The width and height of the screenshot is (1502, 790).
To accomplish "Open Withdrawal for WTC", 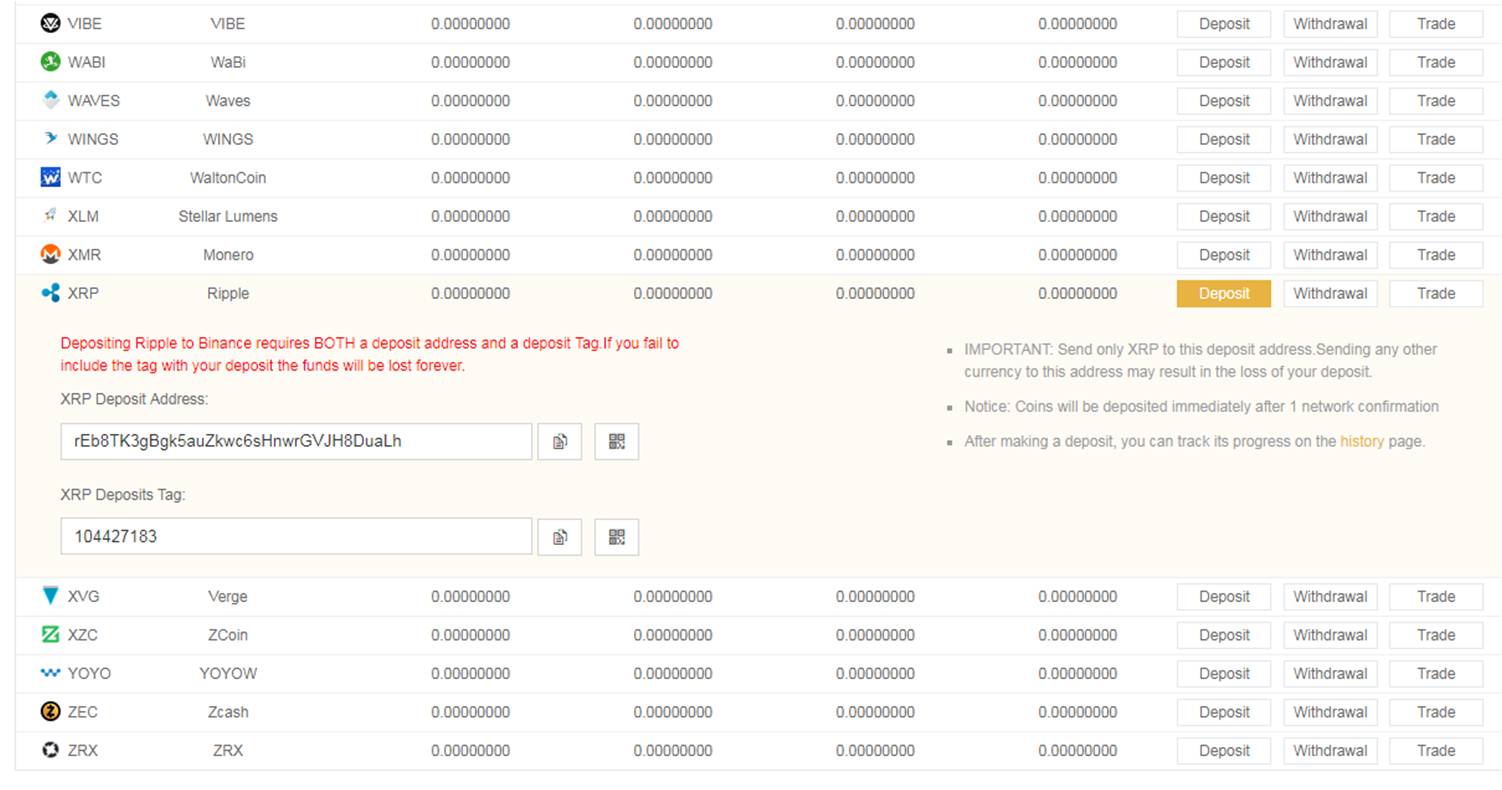I will click(1330, 178).
